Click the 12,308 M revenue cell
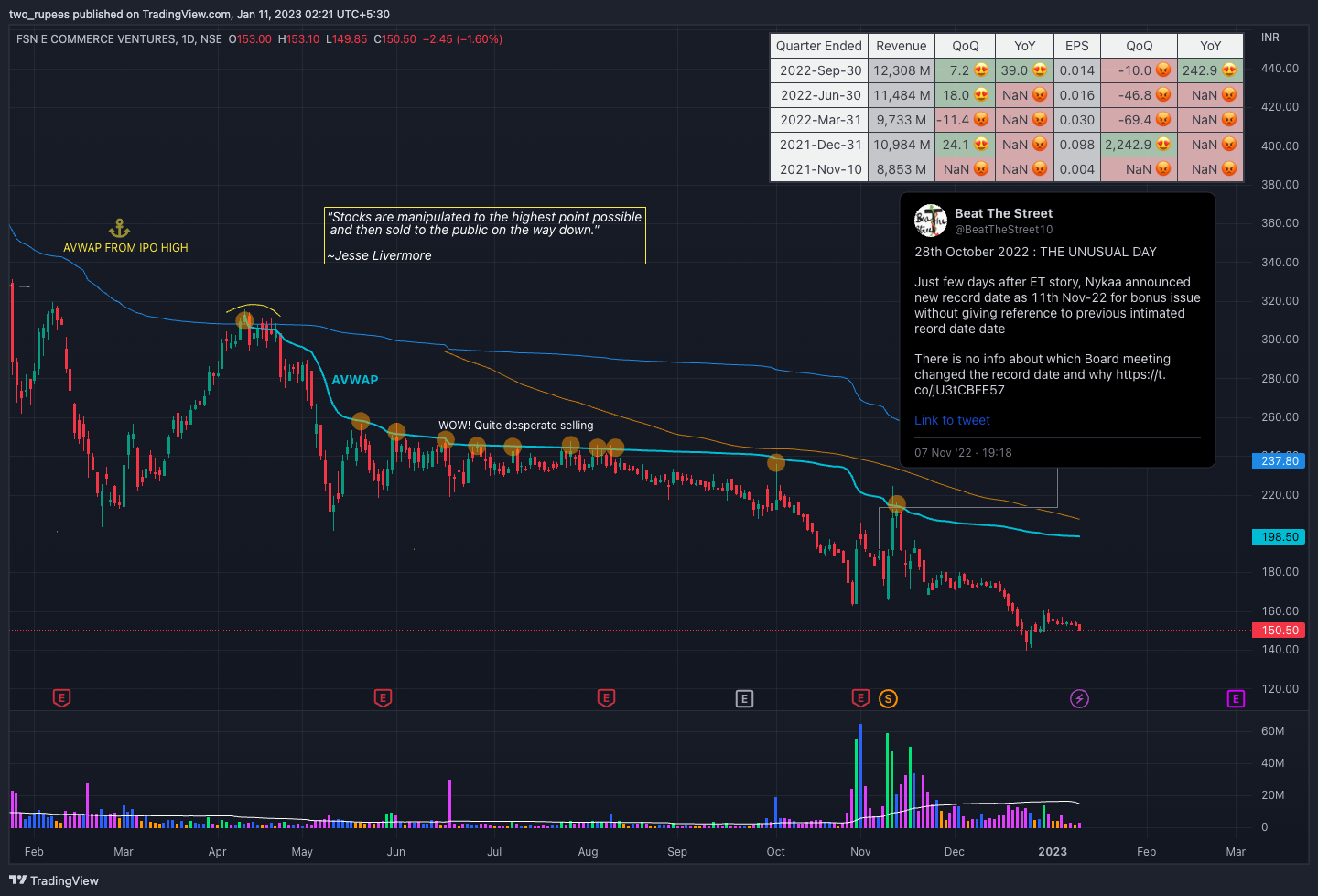The height and width of the screenshot is (896, 1318). 902,70
